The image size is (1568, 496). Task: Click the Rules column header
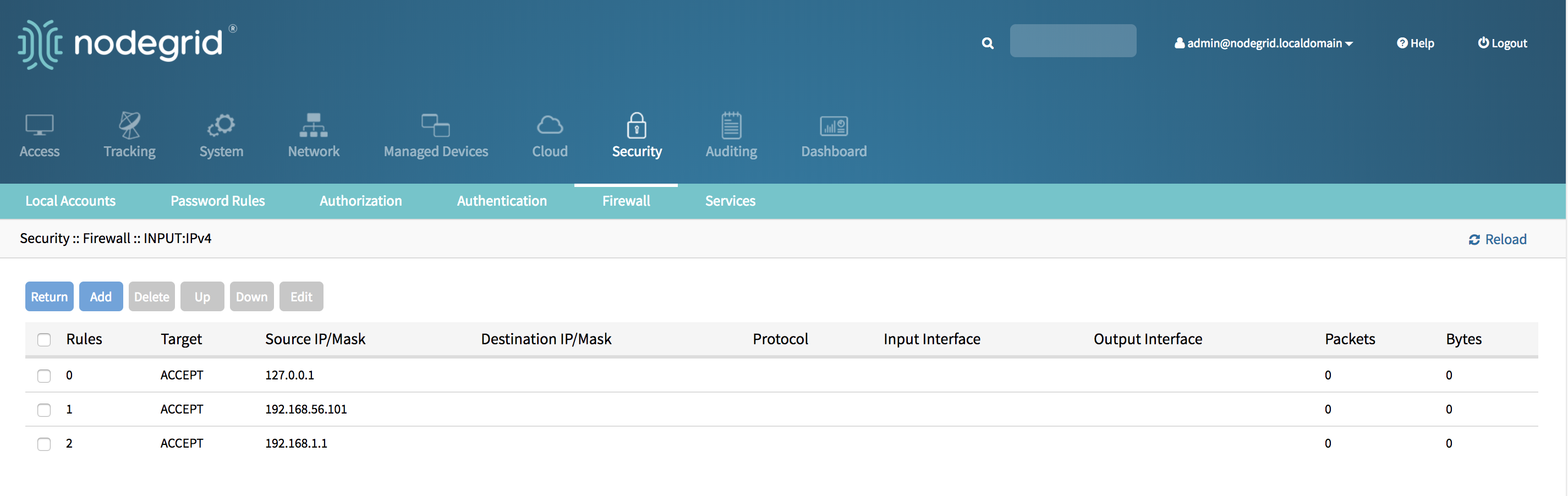84,339
